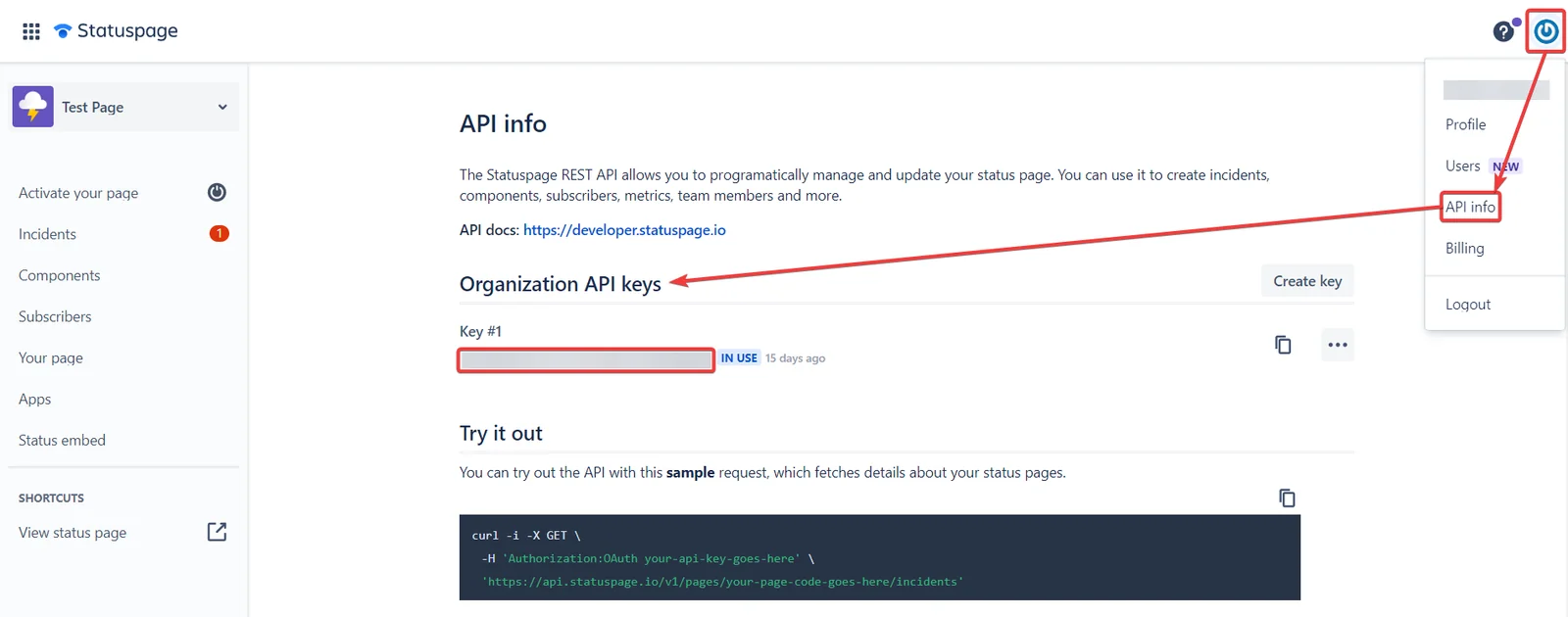Click the Activate your page power icon

coord(218,193)
